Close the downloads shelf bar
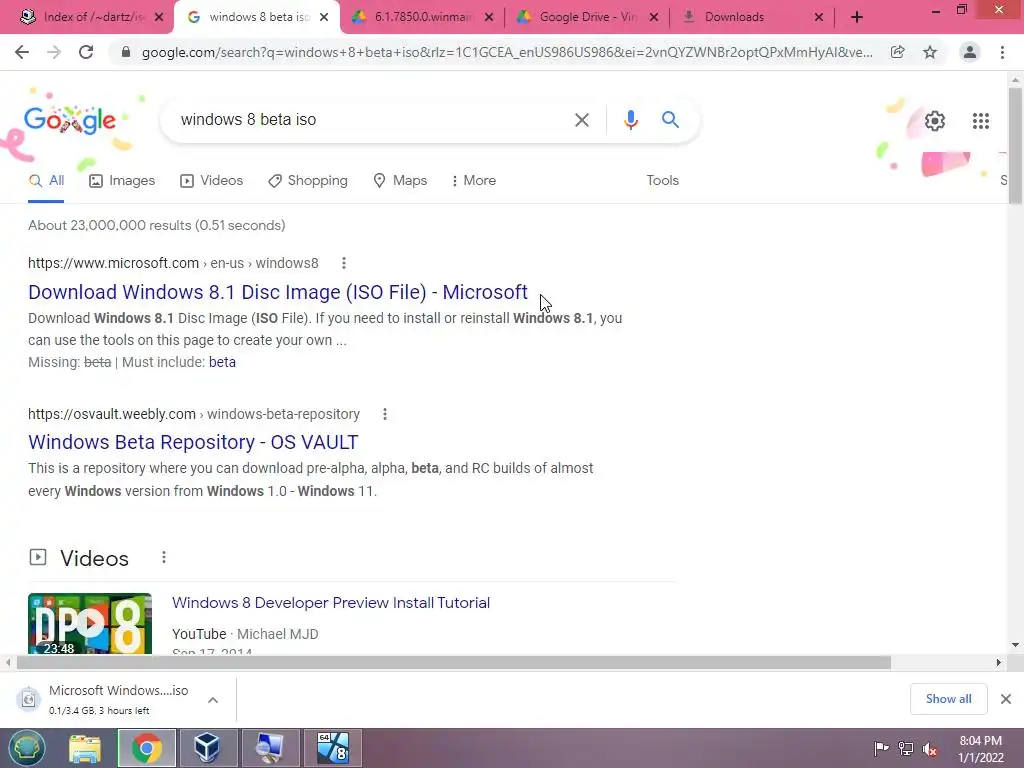Image resolution: width=1024 pixels, height=768 pixels. pos(1006,699)
